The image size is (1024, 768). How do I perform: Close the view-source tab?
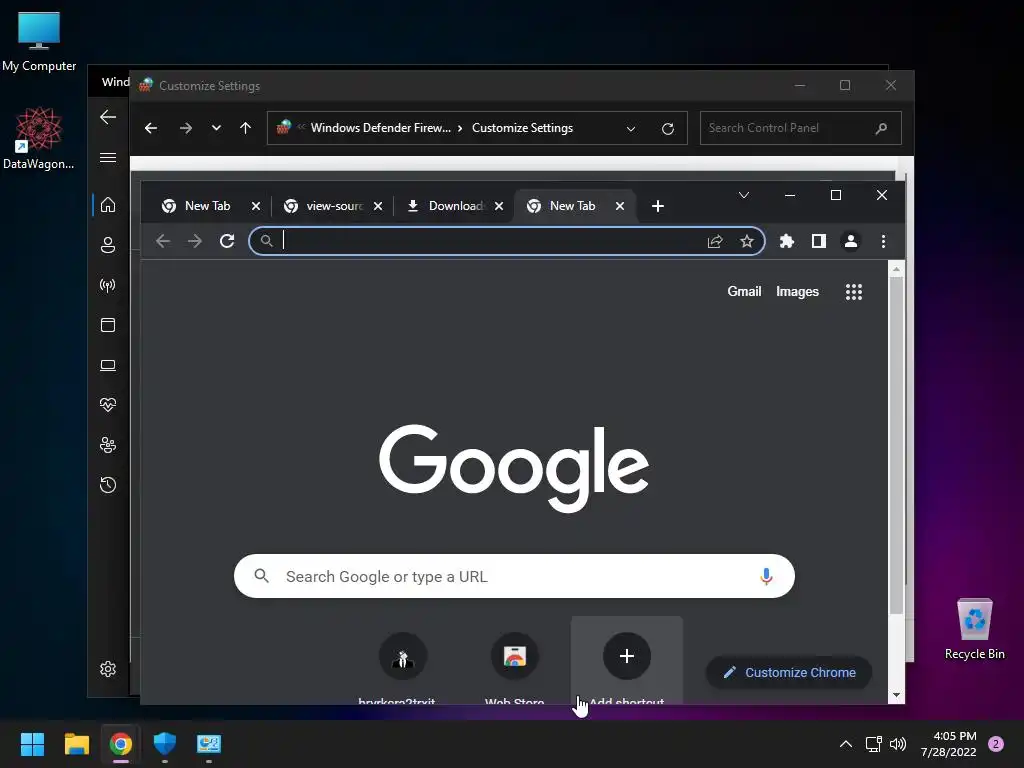point(377,206)
